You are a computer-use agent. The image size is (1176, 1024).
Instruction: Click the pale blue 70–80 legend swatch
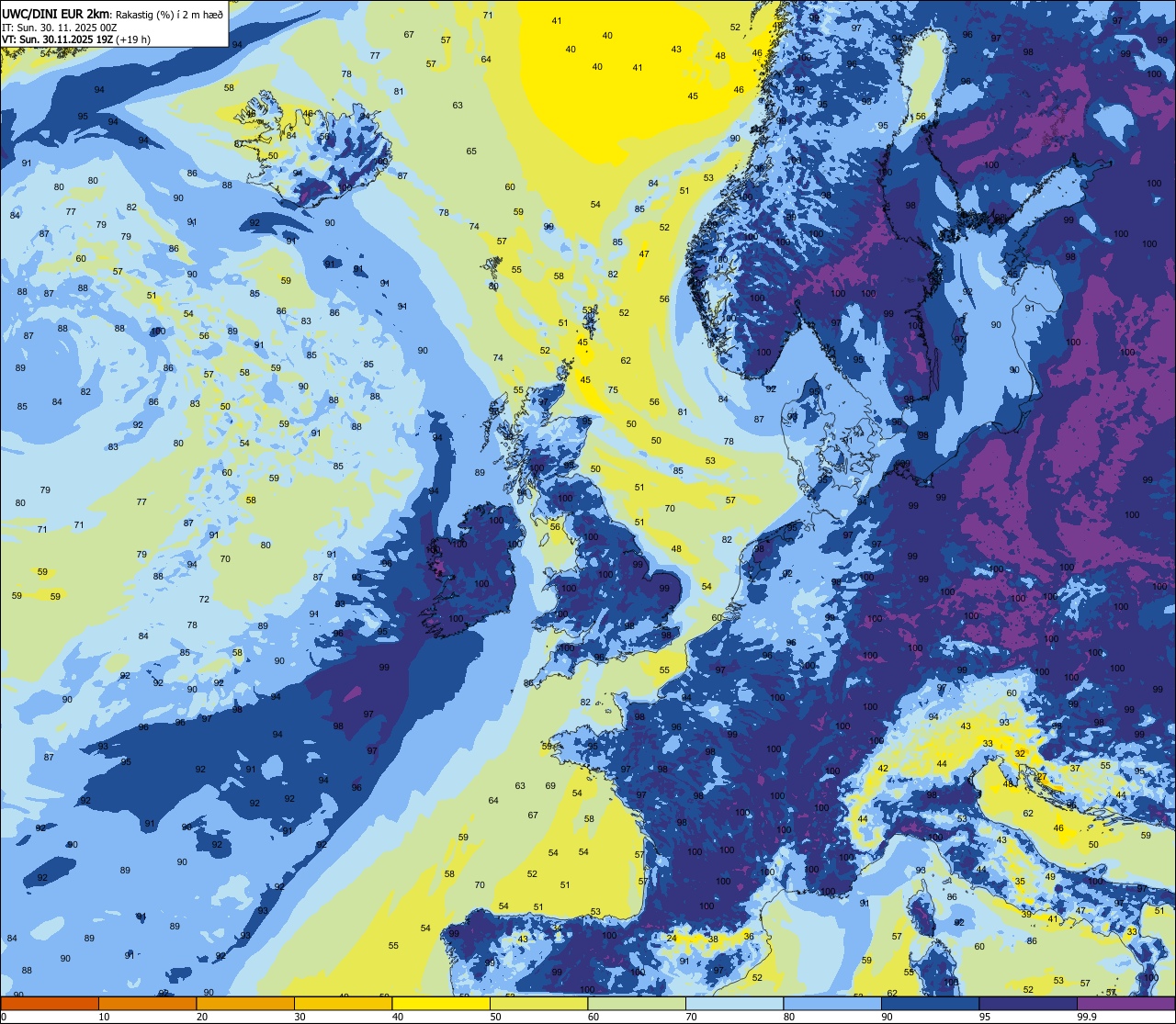point(734,1003)
